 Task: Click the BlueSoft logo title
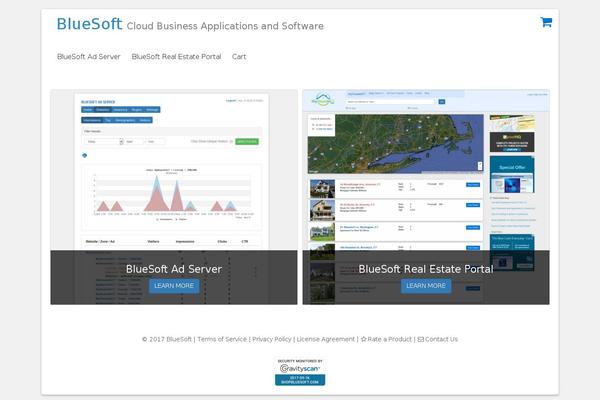[90, 24]
